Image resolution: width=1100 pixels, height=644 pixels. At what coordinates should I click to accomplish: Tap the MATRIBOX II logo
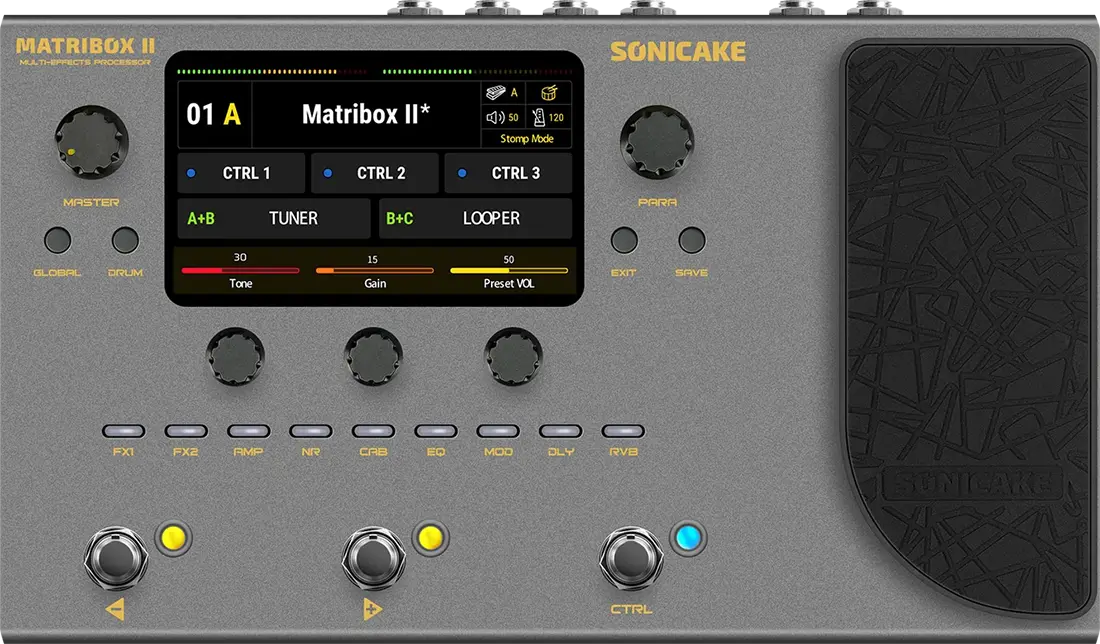(86, 46)
